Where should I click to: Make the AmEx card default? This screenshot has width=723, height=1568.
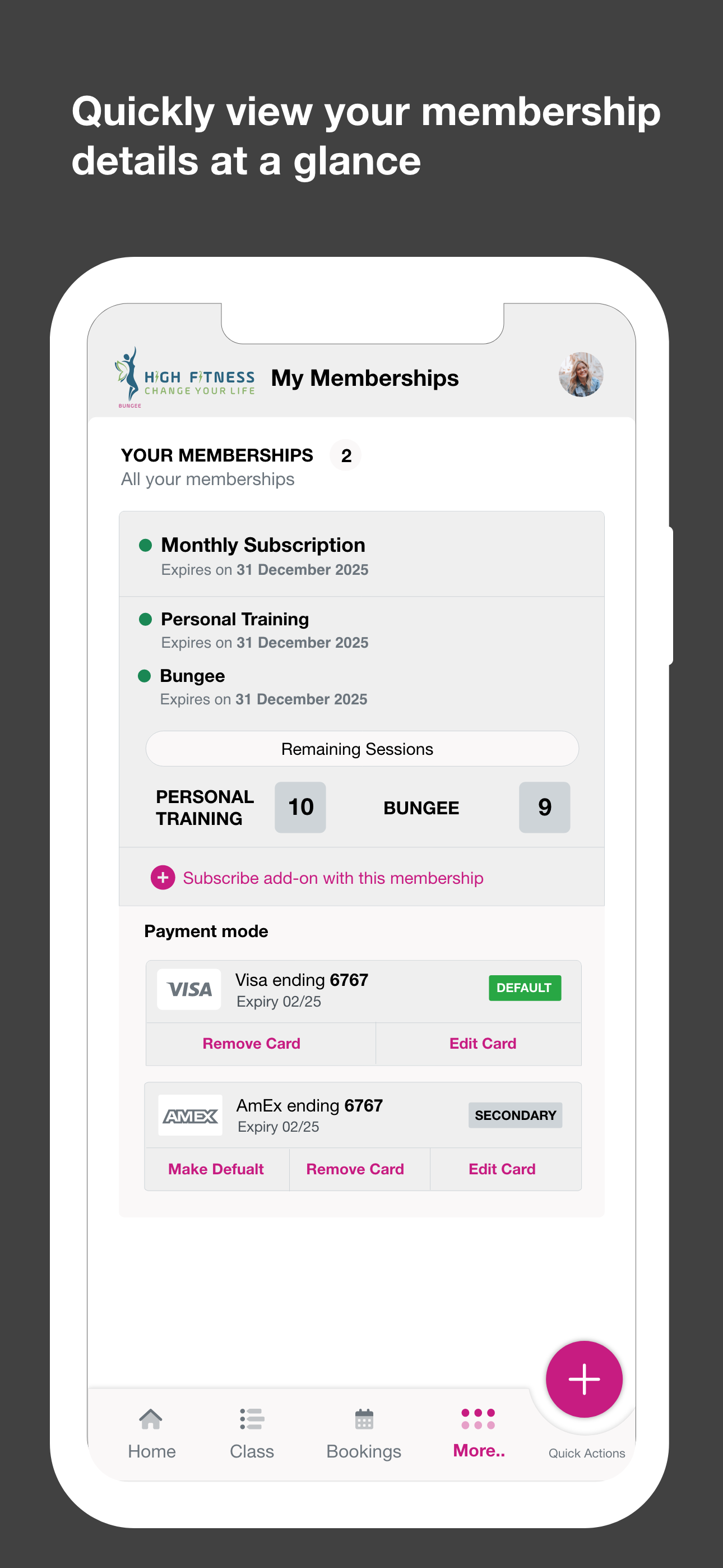tap(216, 1169)
